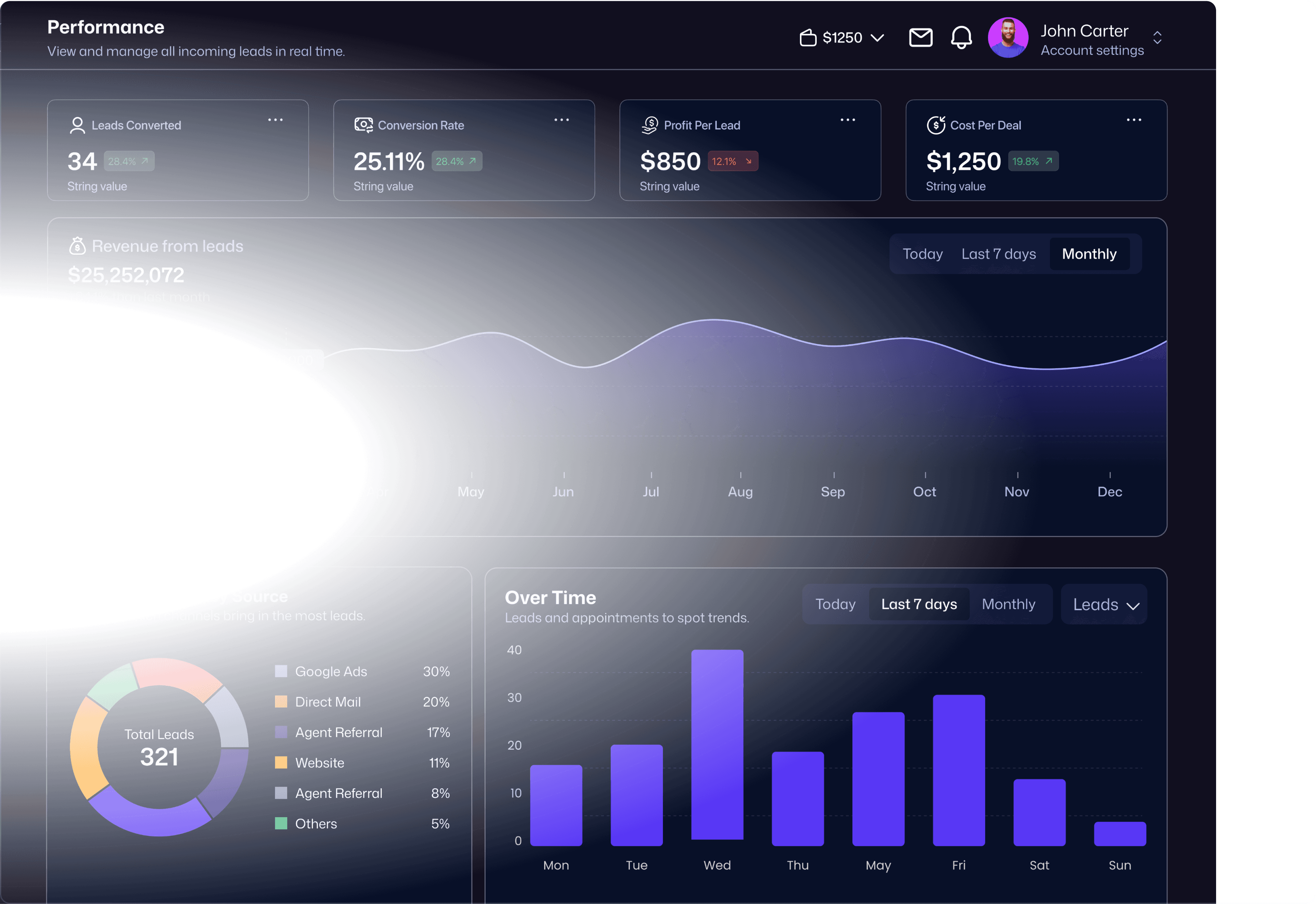Click the Google Ads legend color swatch
The image size is (1316, 904).
pyautogui.click(x=281, y=671)
